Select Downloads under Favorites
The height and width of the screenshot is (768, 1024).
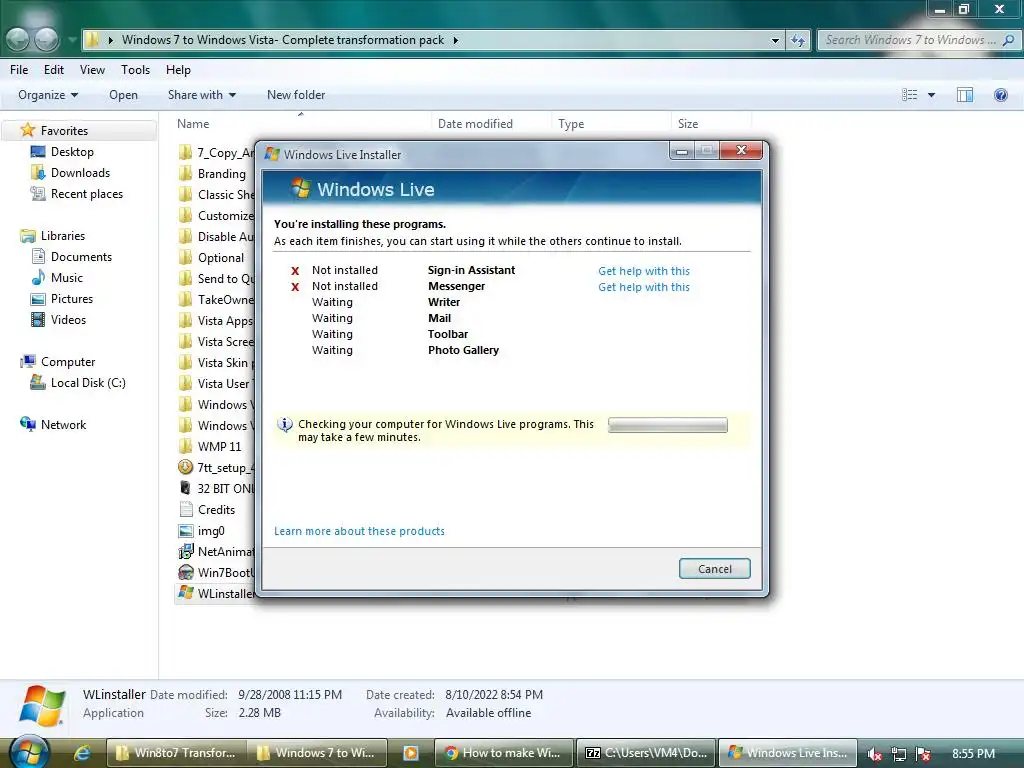click(80, 172)
